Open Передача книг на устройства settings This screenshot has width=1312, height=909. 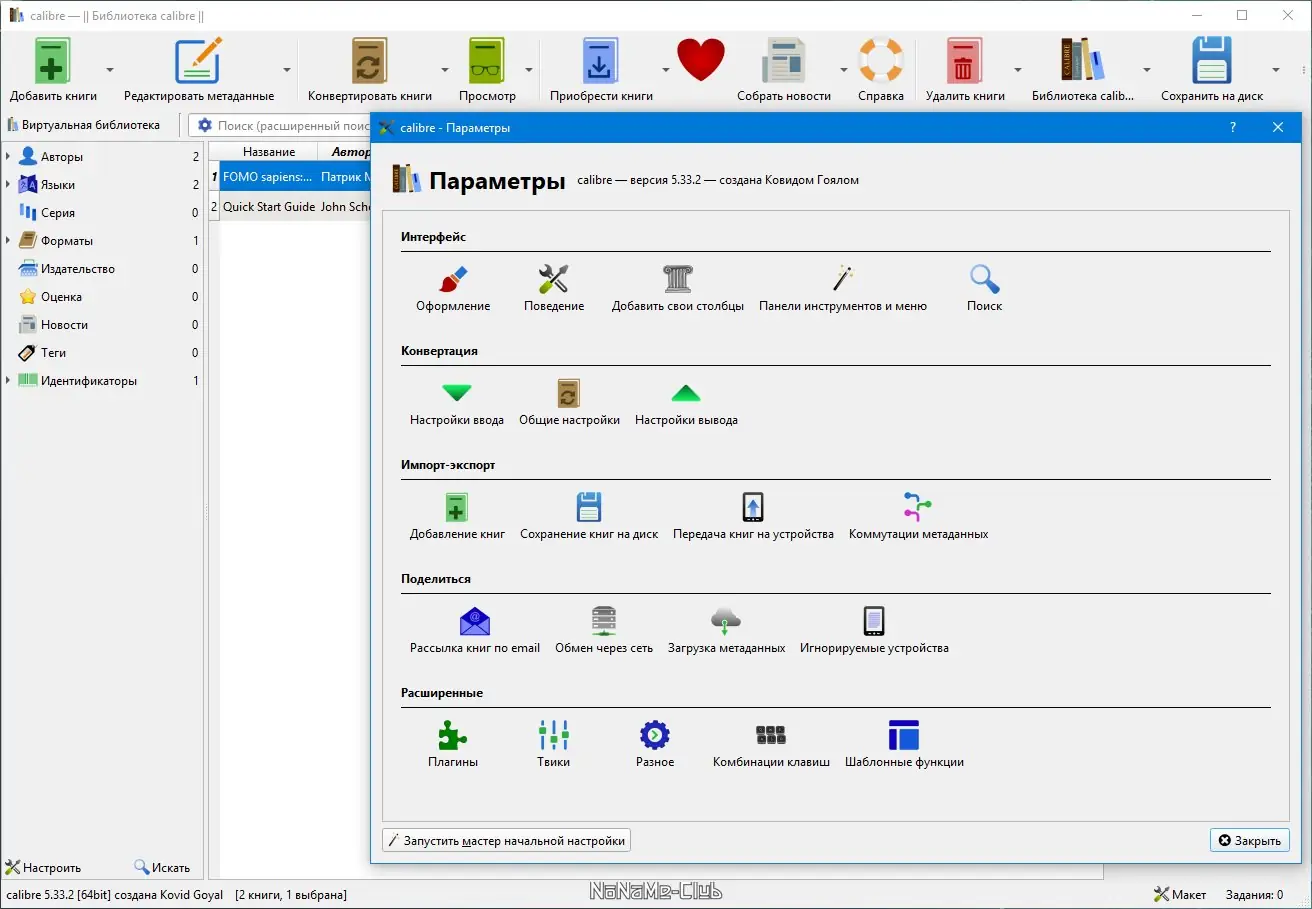[753, 516]
